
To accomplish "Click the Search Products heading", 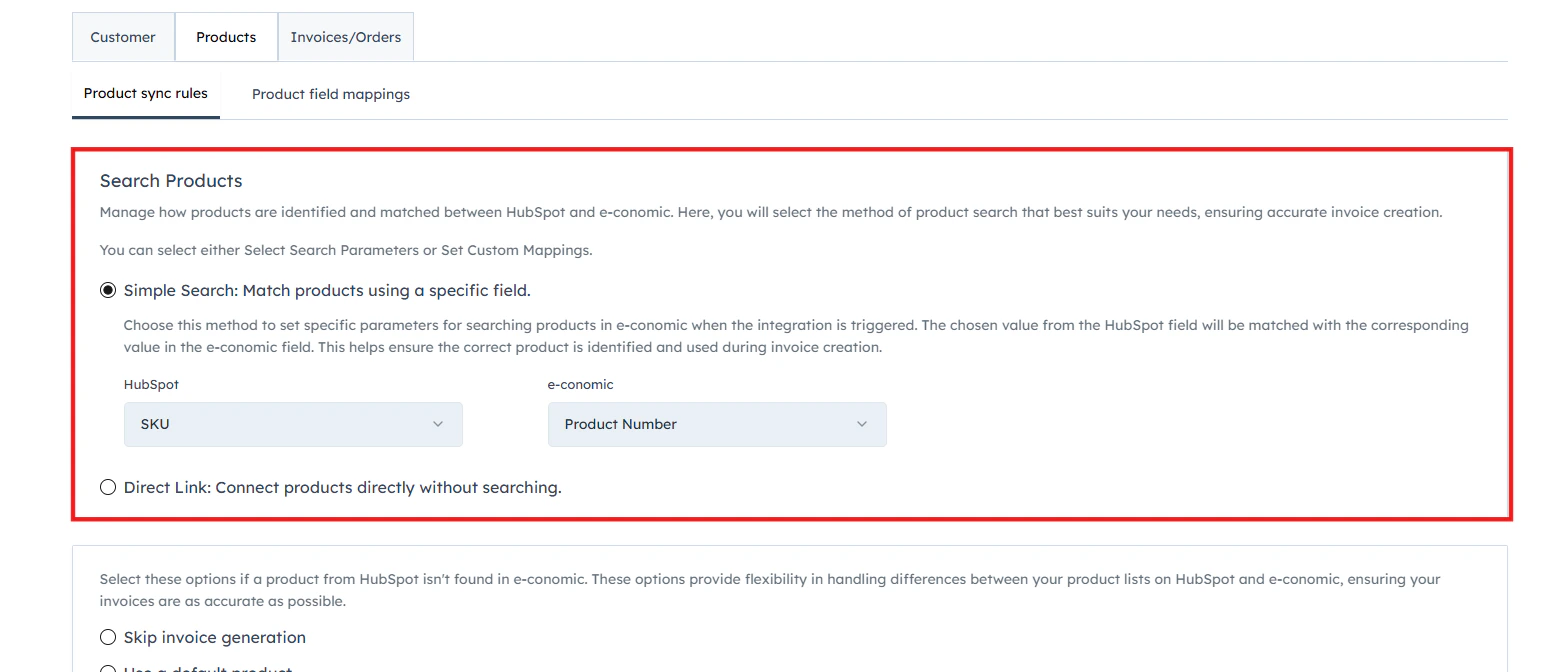I will tap(171, 181).
